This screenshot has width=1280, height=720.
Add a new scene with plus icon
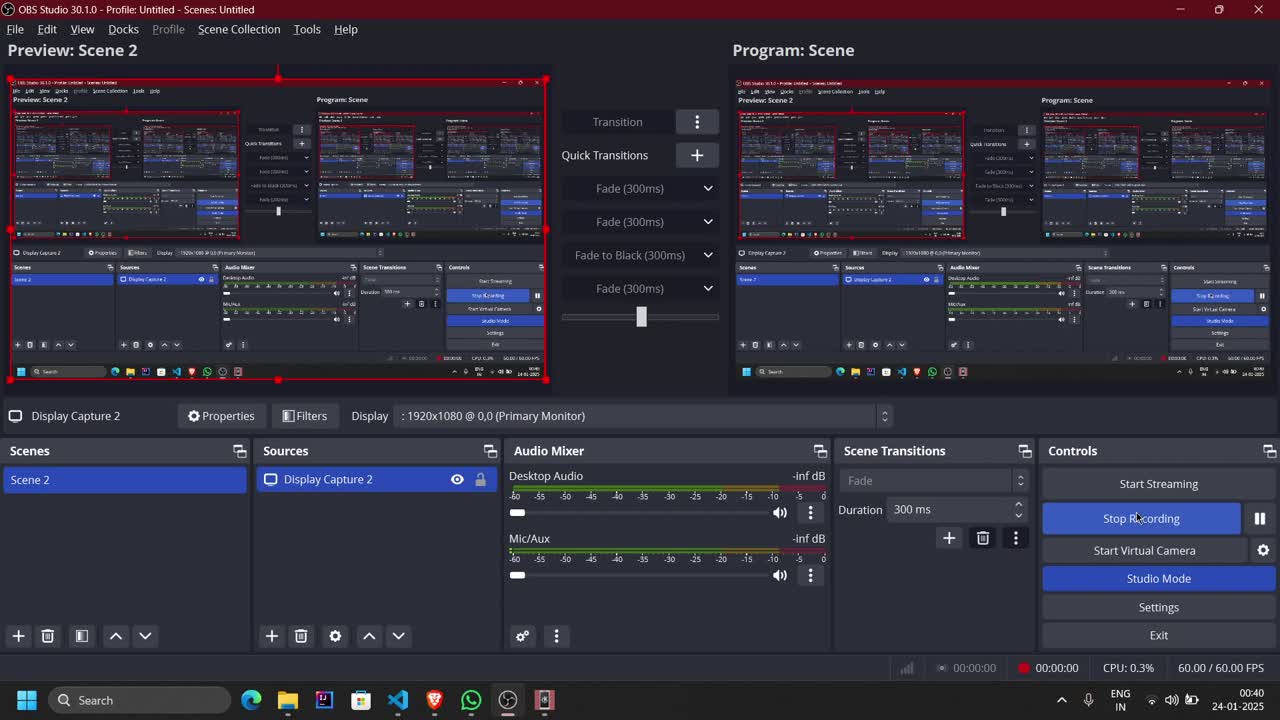[18, 636]
